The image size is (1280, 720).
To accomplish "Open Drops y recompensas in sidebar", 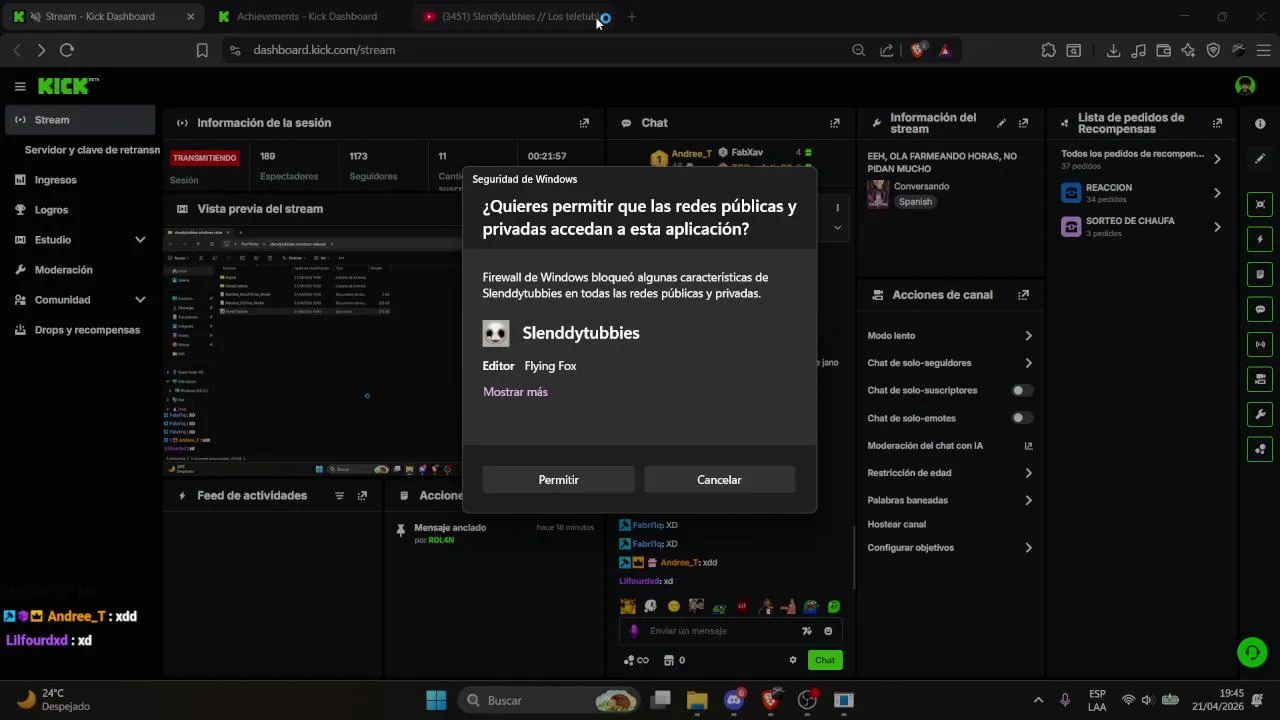I will coord(80,330).
